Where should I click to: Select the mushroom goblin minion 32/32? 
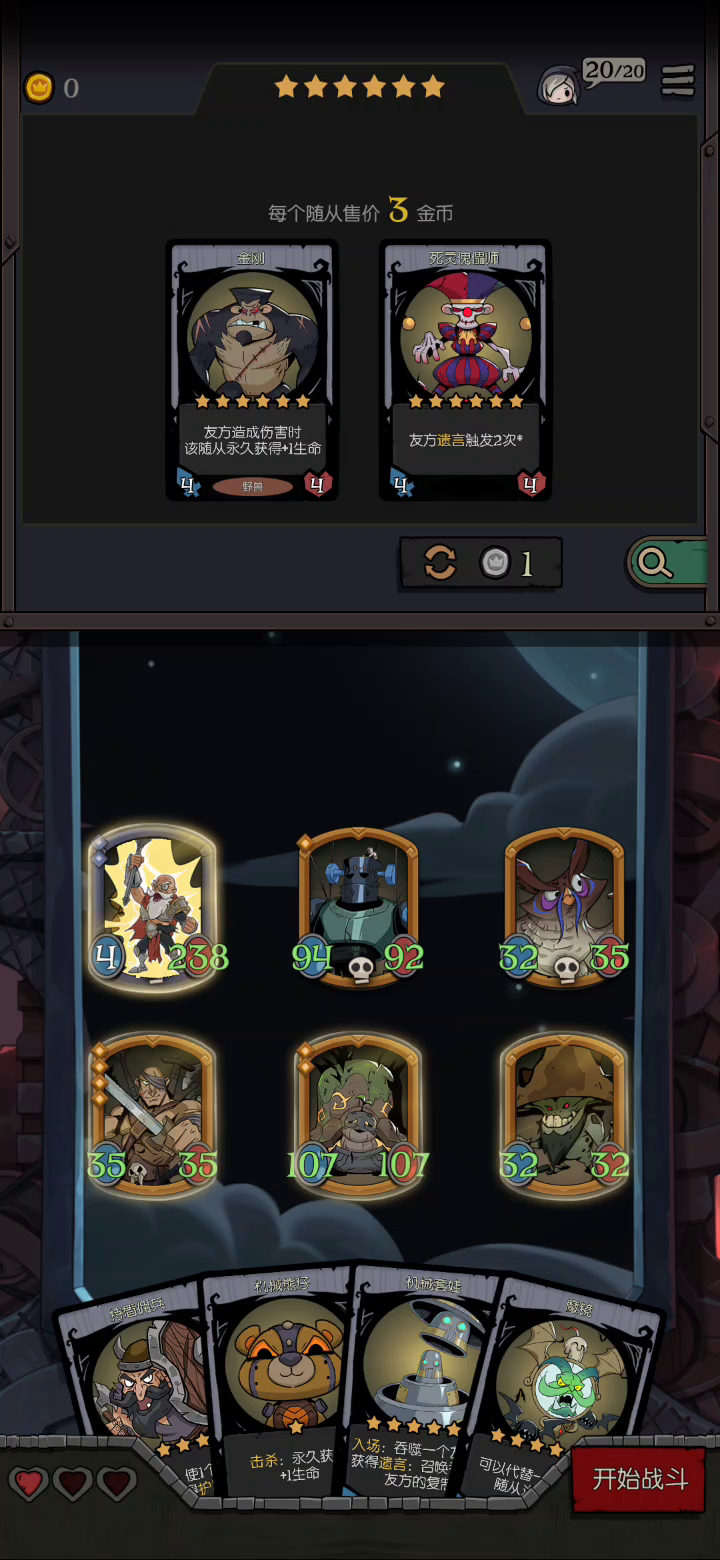coord(565,1115)
